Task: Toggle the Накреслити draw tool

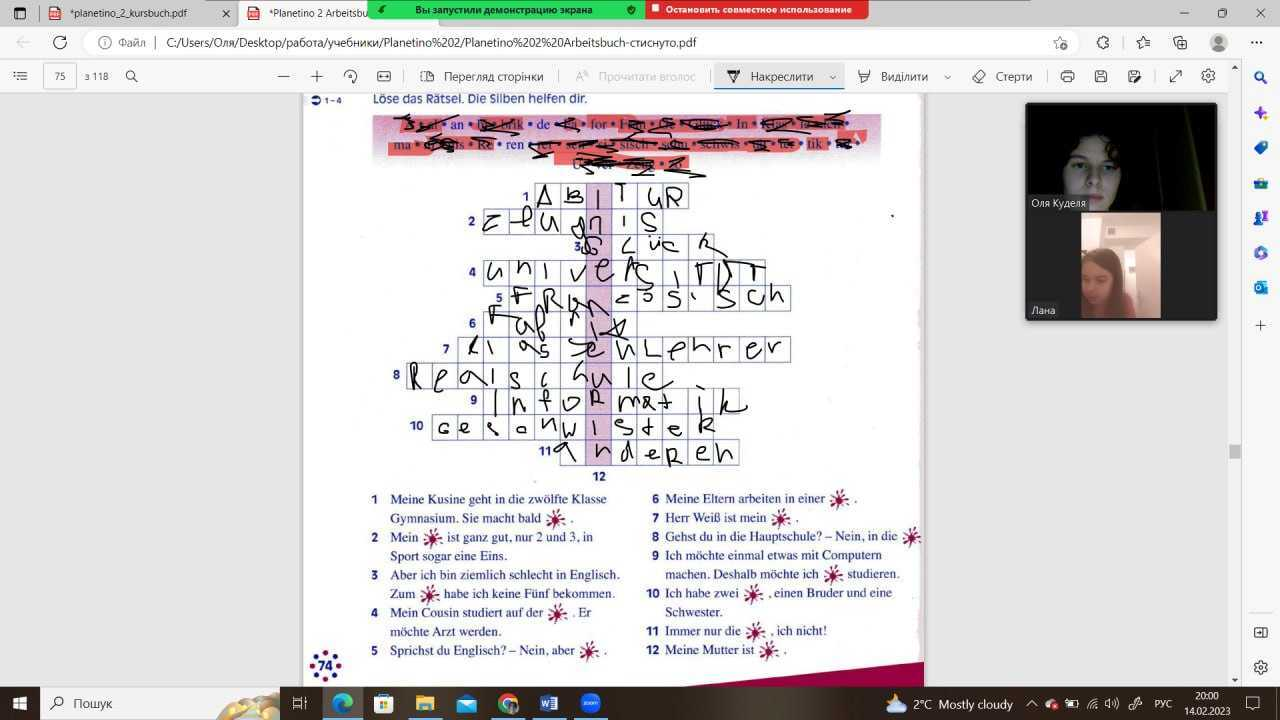Action: (770, 76)
